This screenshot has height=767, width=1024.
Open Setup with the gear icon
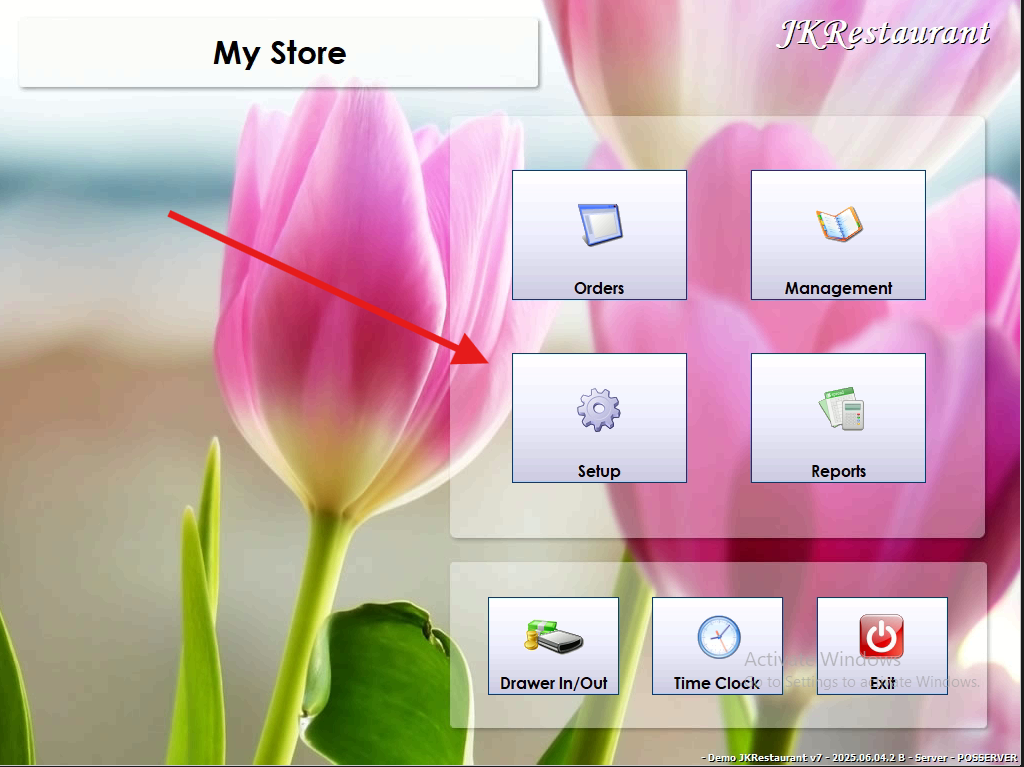(599, 418)
